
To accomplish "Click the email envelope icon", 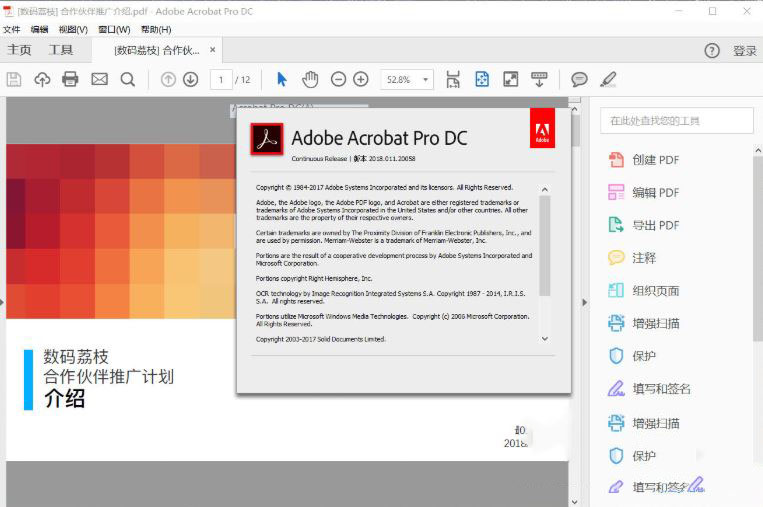I will point(99,79).
